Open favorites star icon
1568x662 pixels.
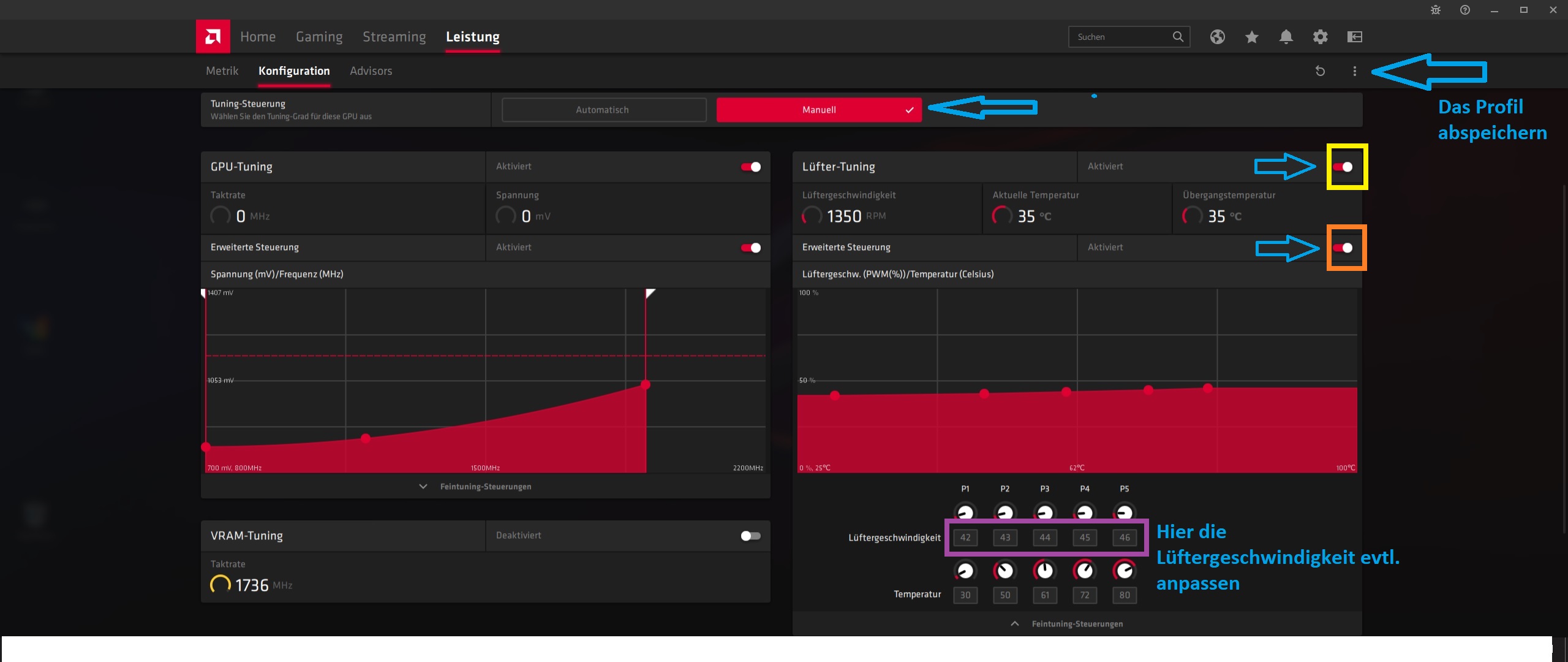tap(1251, 37)
